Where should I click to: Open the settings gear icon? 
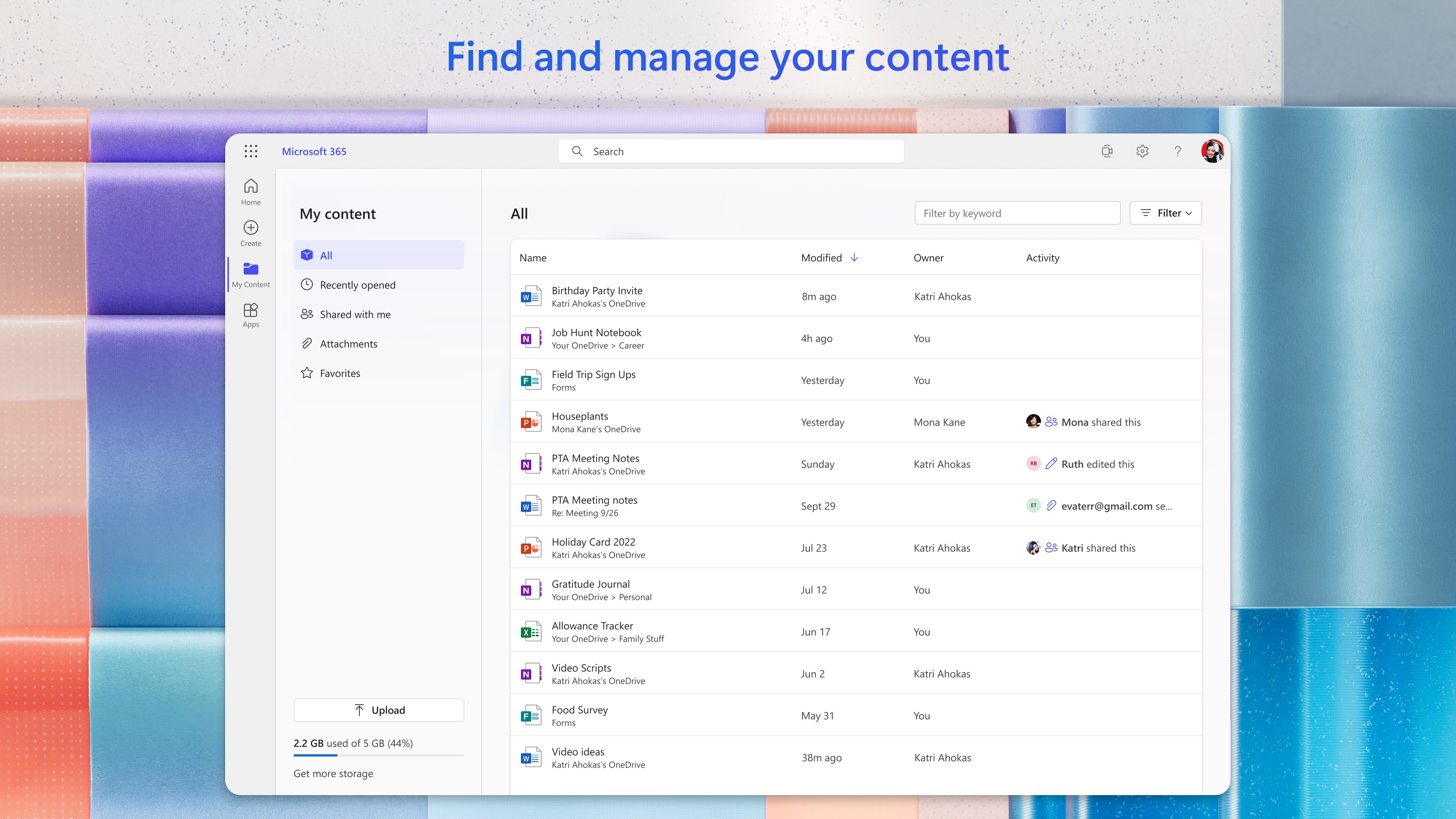pyautogui.click(x=1142, y=151)
